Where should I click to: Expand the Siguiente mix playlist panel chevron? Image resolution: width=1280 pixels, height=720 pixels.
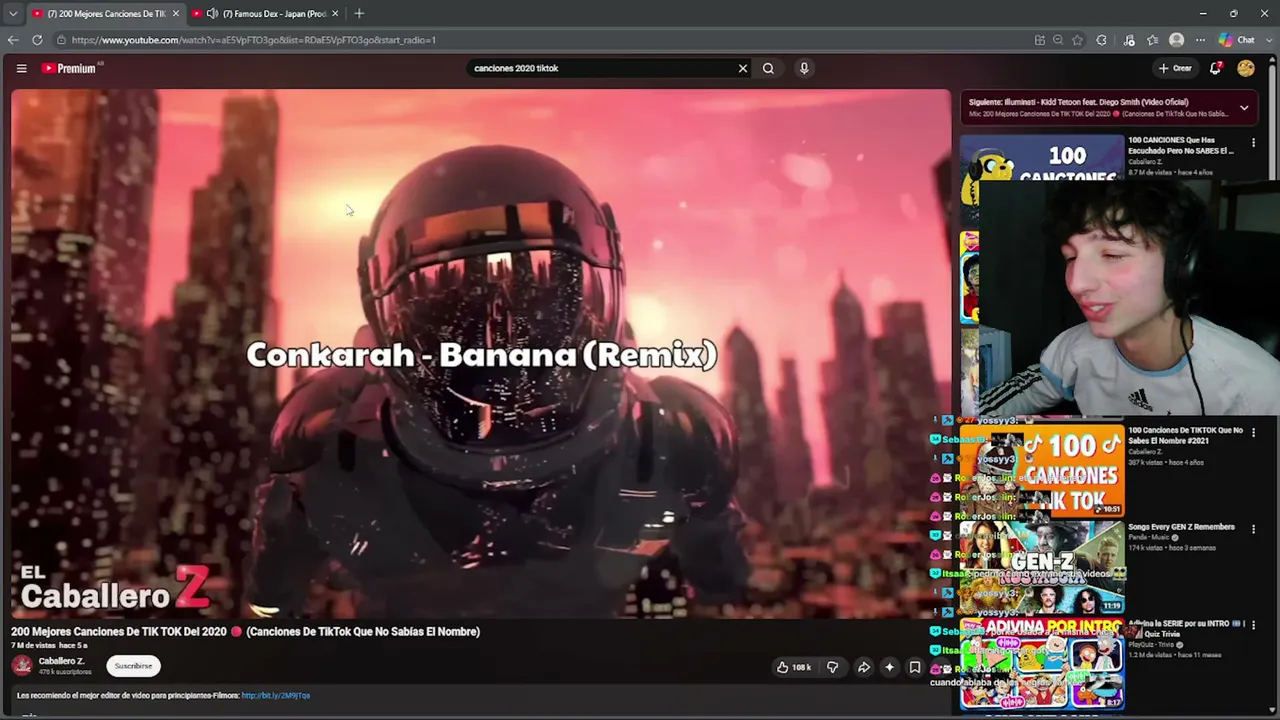[1244, 107]
